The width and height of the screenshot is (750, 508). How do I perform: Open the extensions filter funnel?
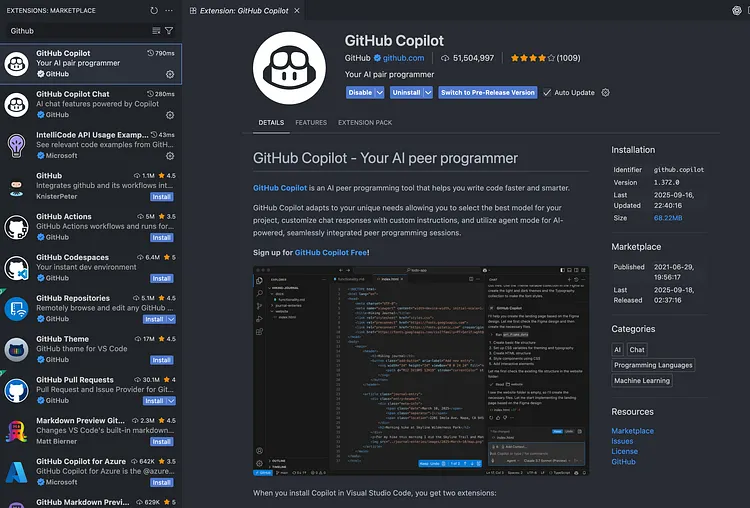169,31
